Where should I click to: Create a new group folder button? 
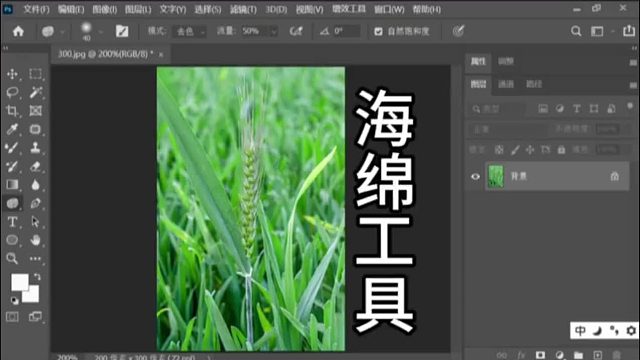tap(578, 355)
